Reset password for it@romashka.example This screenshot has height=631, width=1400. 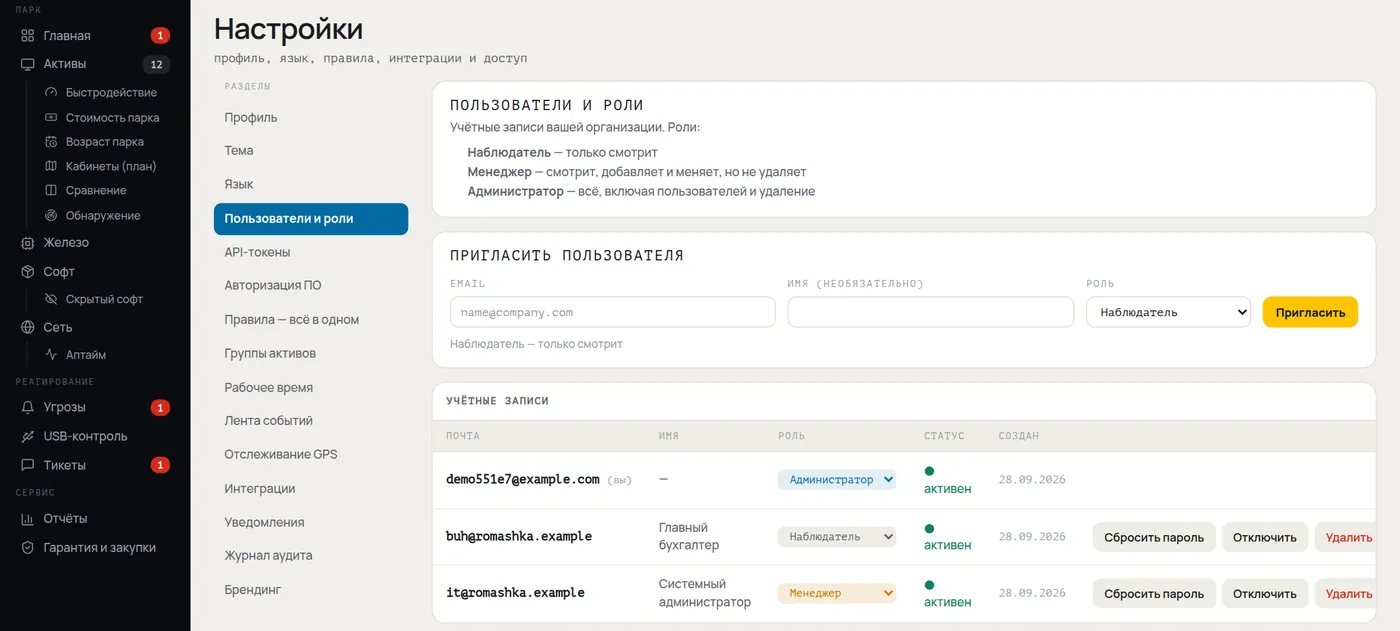coord(1154,593)
